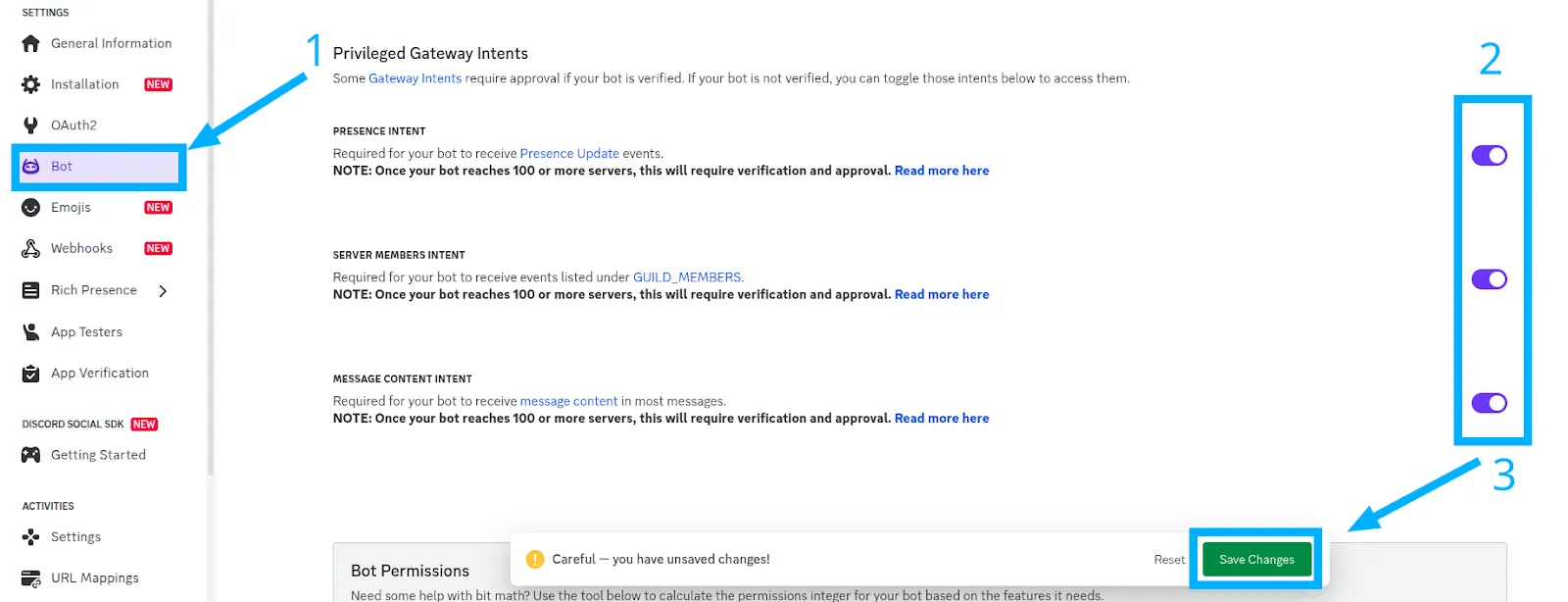Click the App Verification clipboard icon

(x=31, y=374)
